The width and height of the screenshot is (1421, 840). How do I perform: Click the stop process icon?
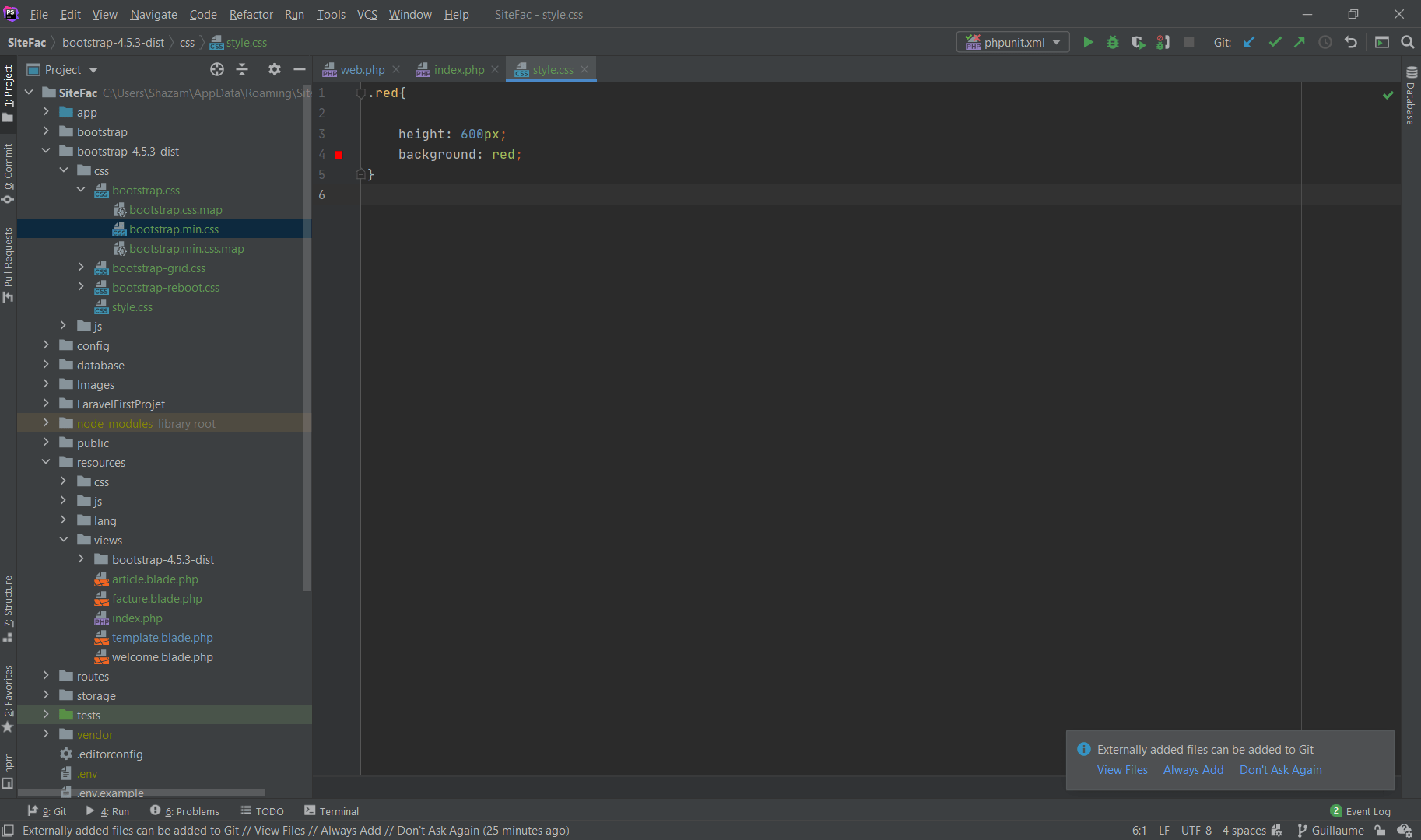[x=1189, y=43]
